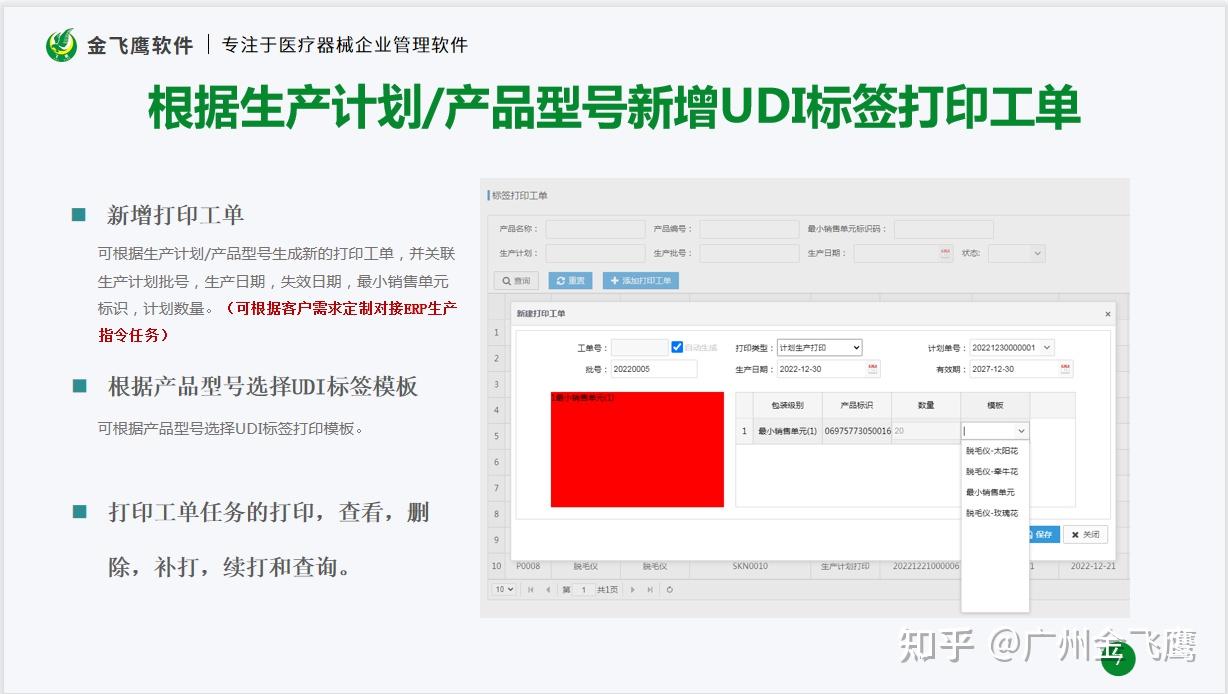Click the 生产计划 filter input
Image resolution: width=1228 pixels, height=694 pixels.
595,253
